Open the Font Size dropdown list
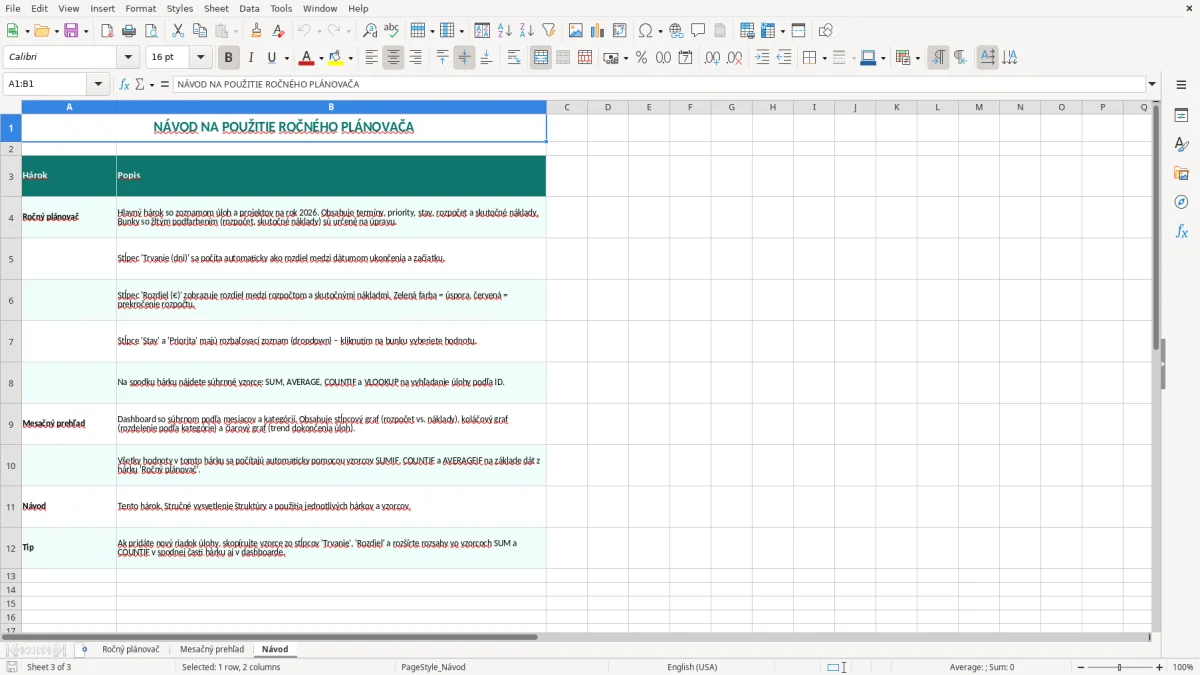The height and width of the screenshot is (675, 1200). 200,58
